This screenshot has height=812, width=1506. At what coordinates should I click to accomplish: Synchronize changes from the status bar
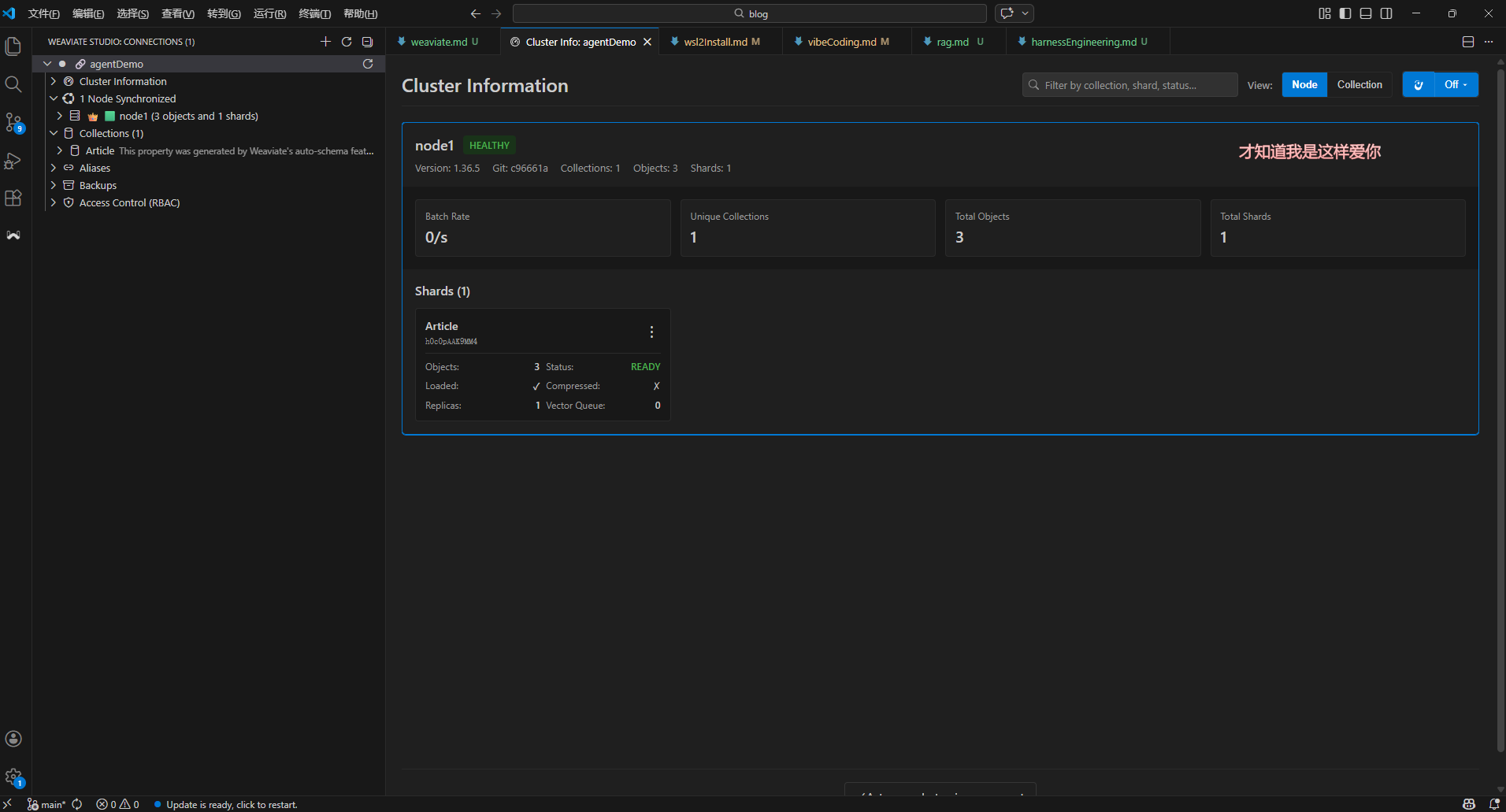[x=77, y=804]
